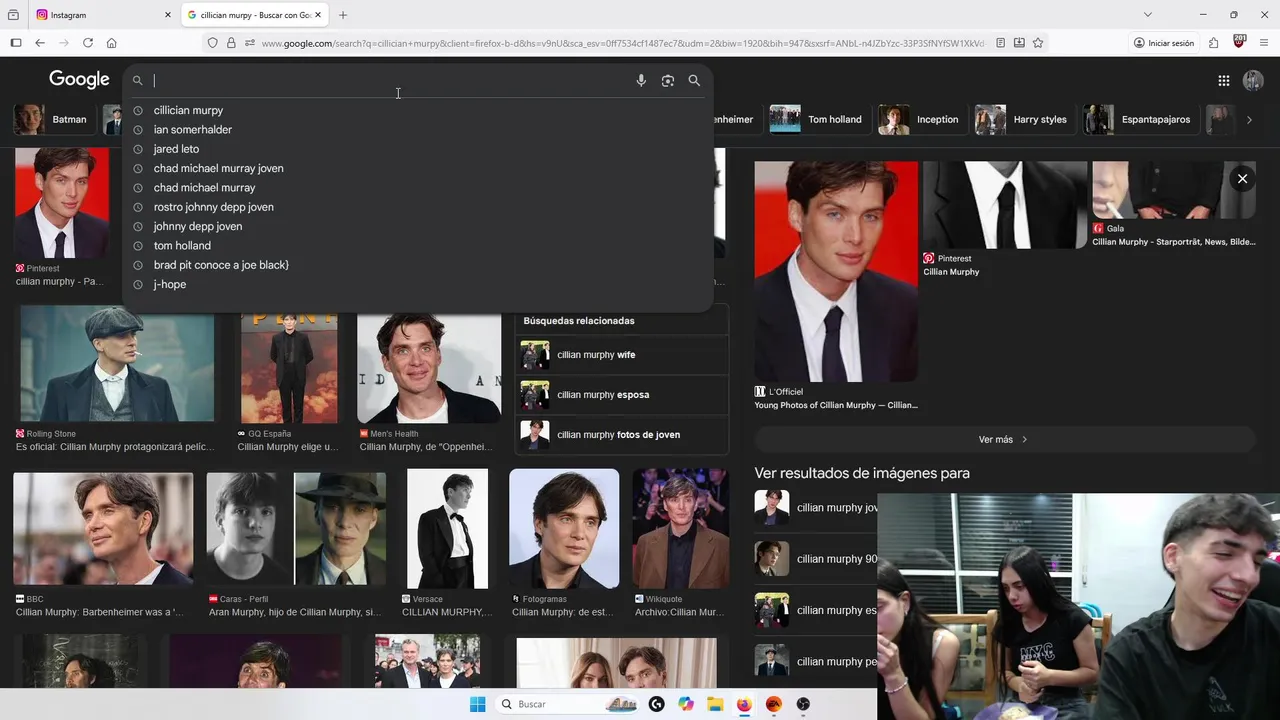Focus the Google search input field
The height and width of the screenshot is (720, 1280).
point(390,80)
